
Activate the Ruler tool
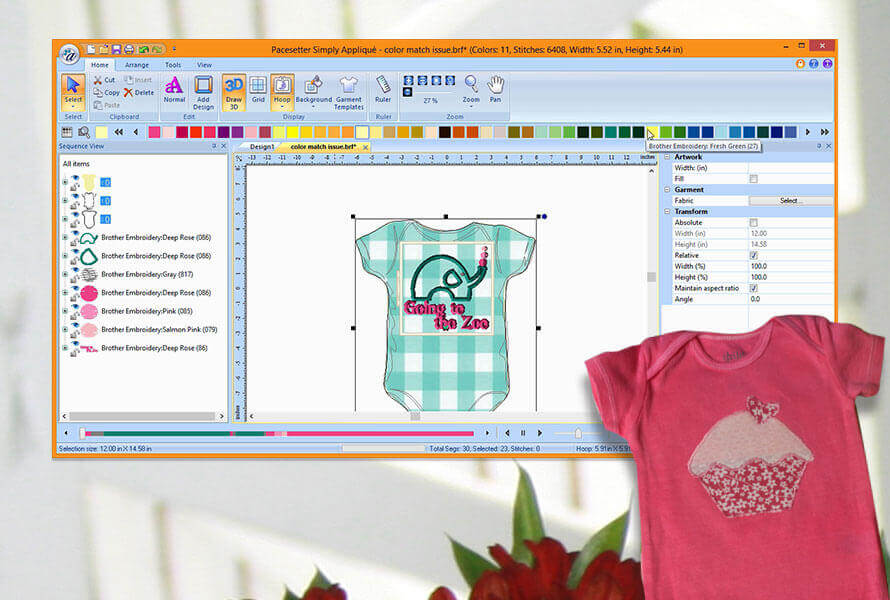[x=383, y=90]
